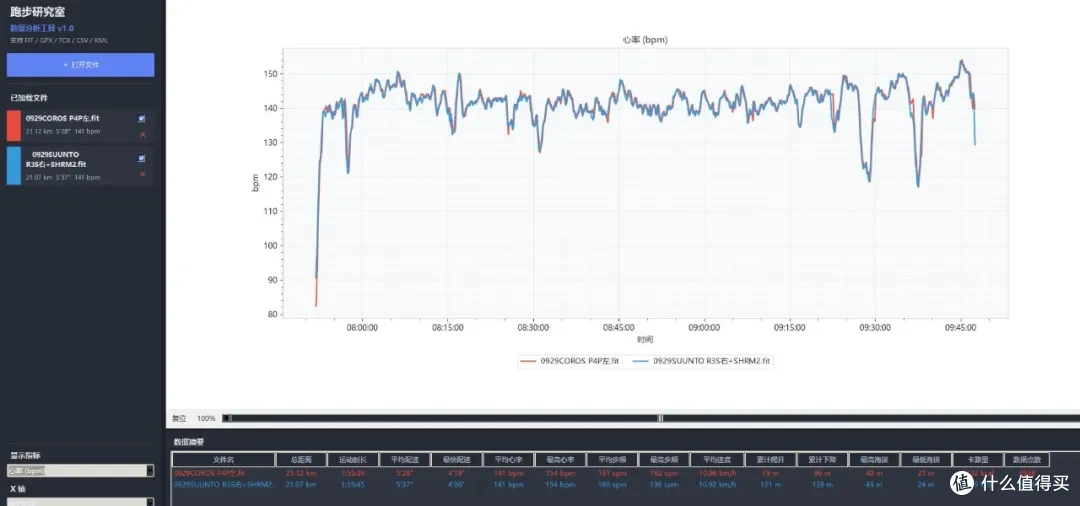Viewport: 1080px width, 506px height.
Task: Click the 数据点数 column header
Action: point(1027,460)
